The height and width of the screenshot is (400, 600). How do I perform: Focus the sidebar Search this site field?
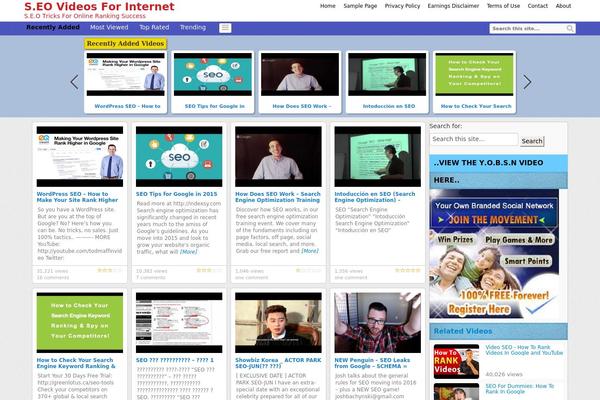click(x=473, y=139)
